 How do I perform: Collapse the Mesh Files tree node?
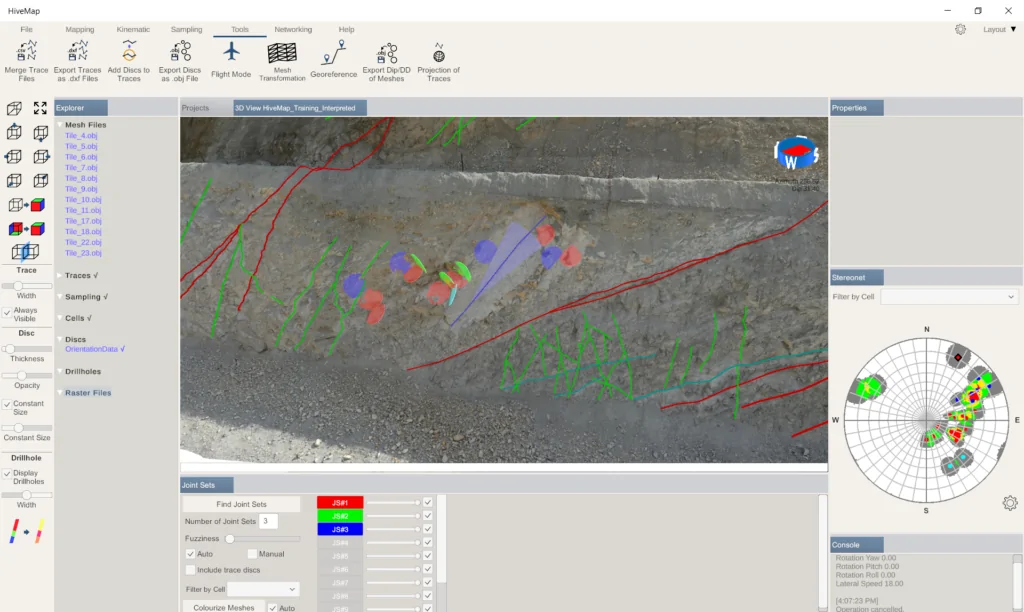[59, 125]
